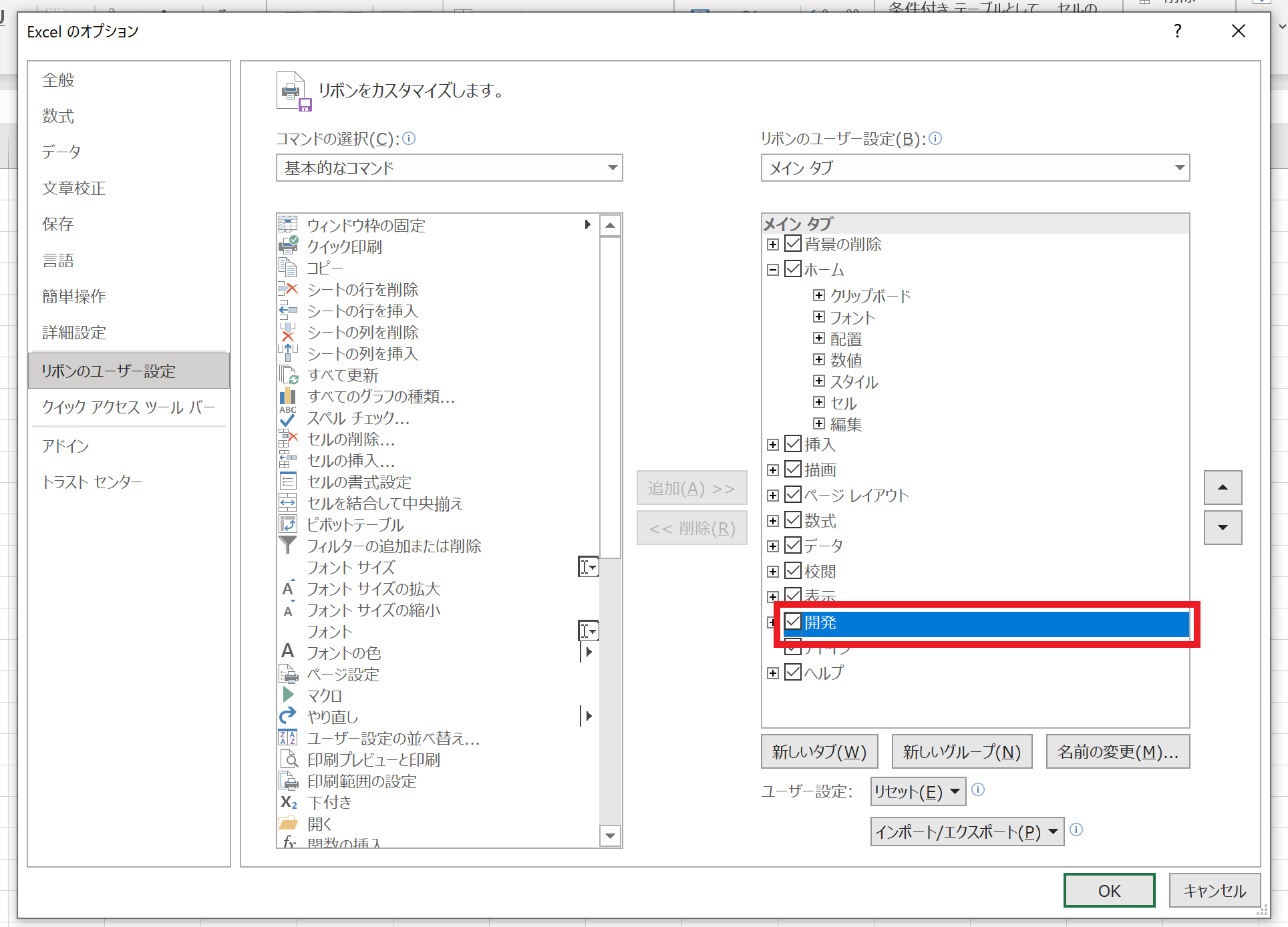1288x927 pixels.
Task: Click the キャンセル button
Action: click(1215, 890)
